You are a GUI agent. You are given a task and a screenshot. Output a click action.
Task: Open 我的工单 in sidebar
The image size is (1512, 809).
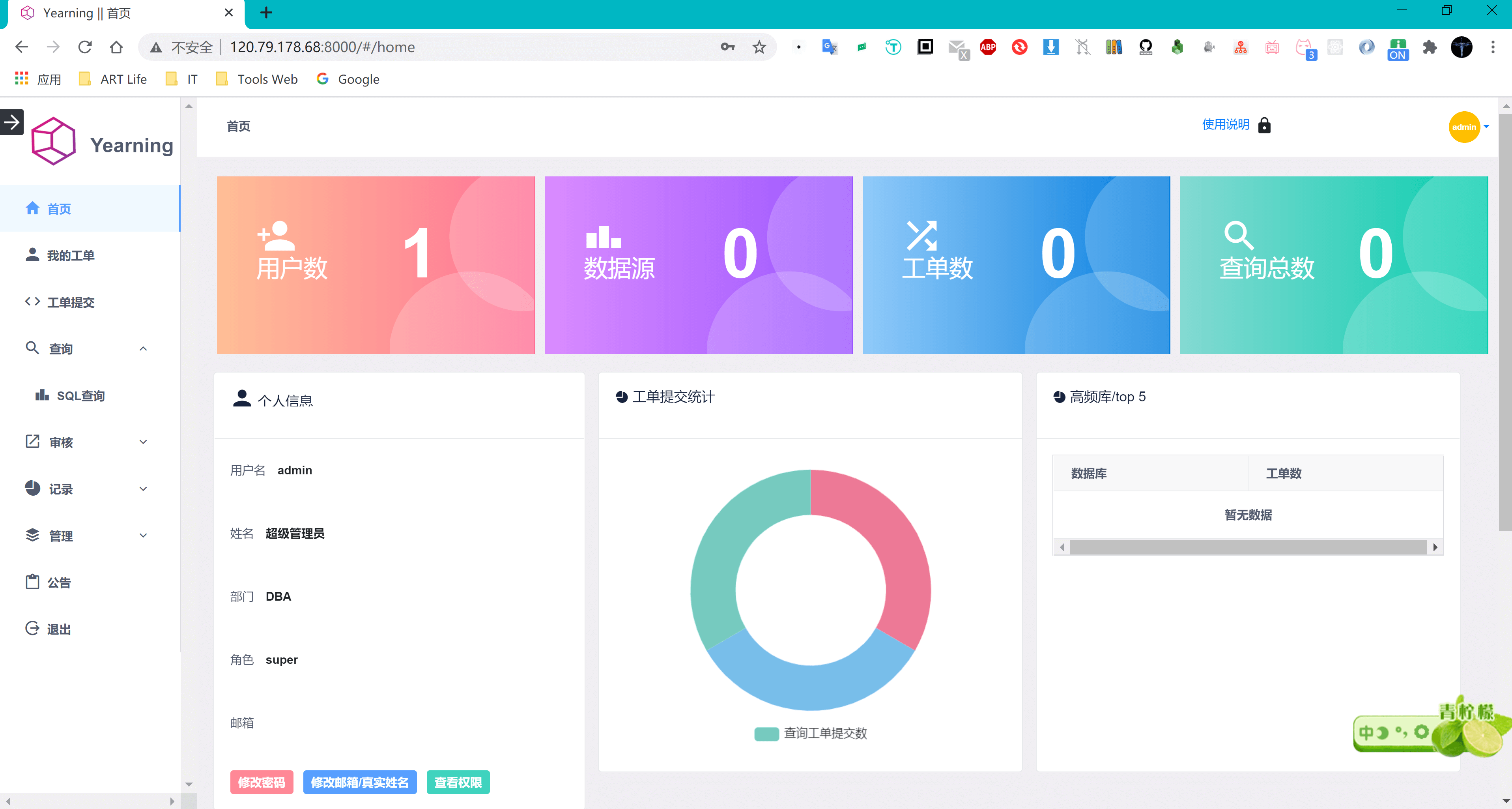click(x=71, y=255)
